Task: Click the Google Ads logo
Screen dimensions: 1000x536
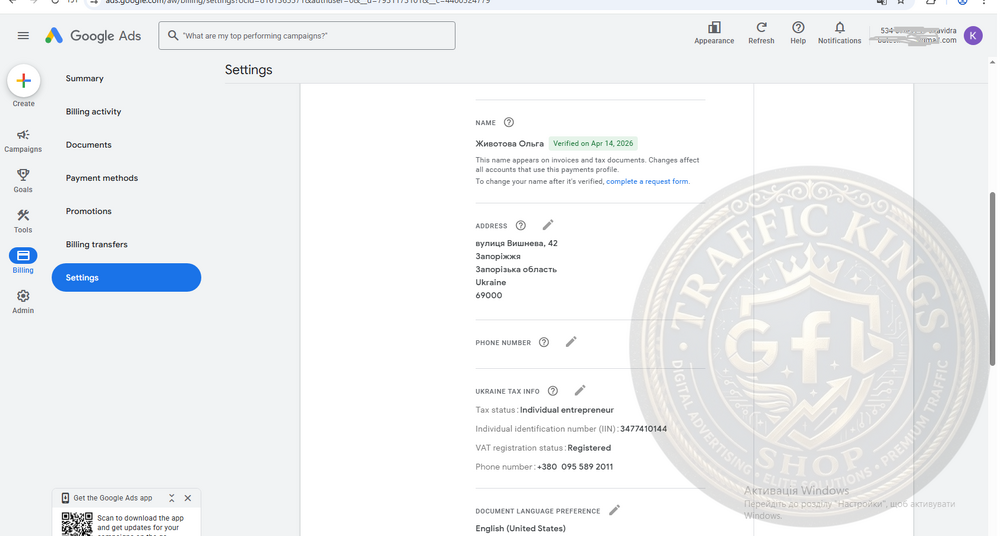Action: coord(93,36)
